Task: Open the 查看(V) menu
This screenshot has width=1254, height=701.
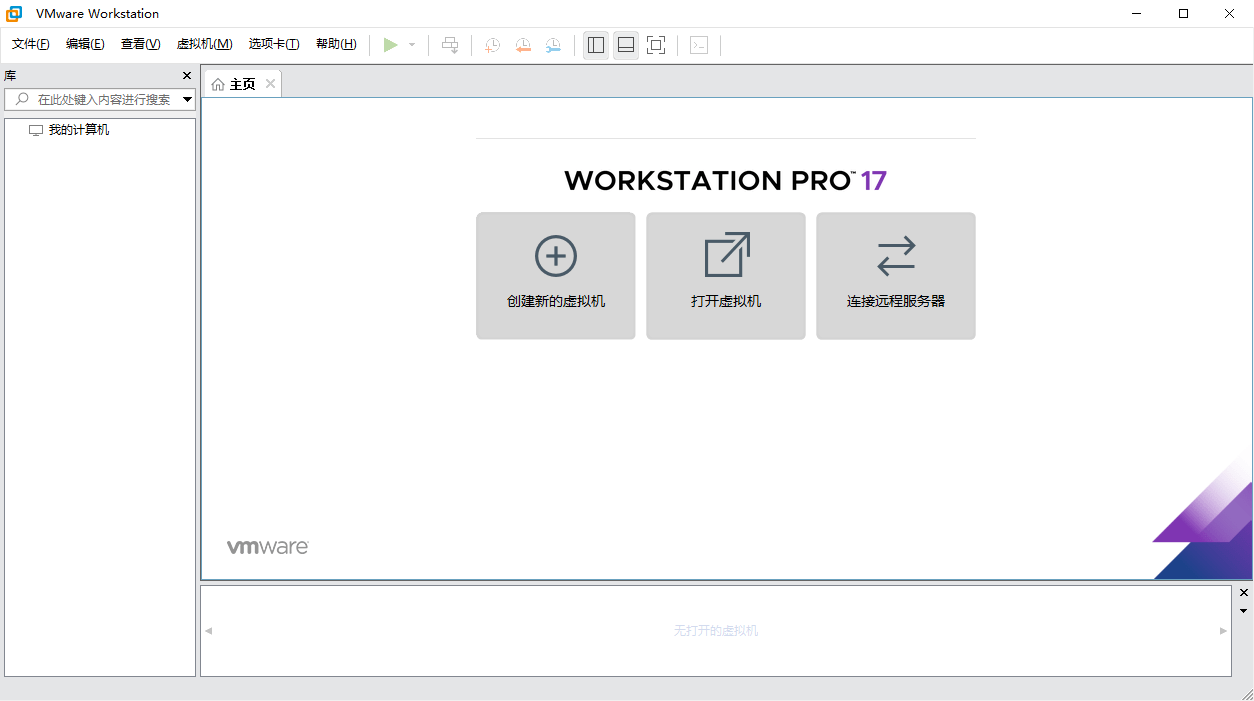Action: (140, 44)
